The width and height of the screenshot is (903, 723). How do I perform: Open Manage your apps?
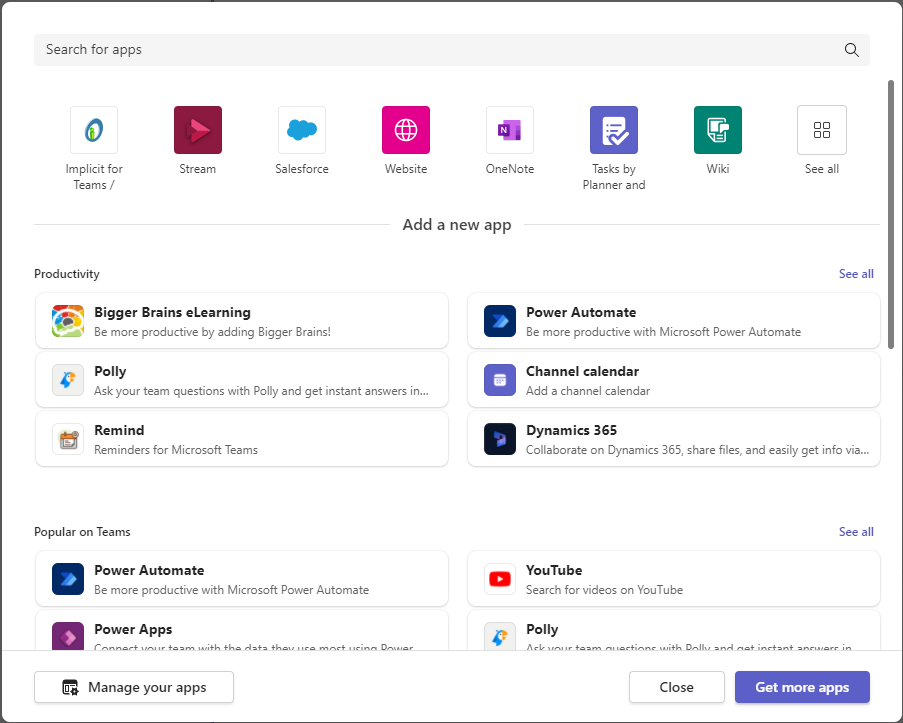tap(134, 687)
